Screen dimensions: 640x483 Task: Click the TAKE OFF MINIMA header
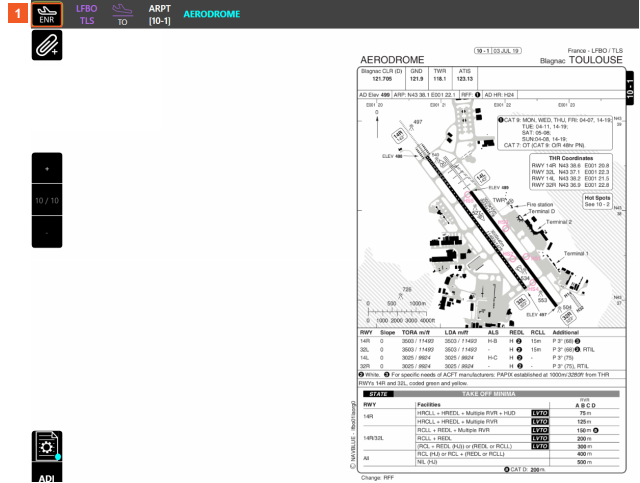[488, 394]
